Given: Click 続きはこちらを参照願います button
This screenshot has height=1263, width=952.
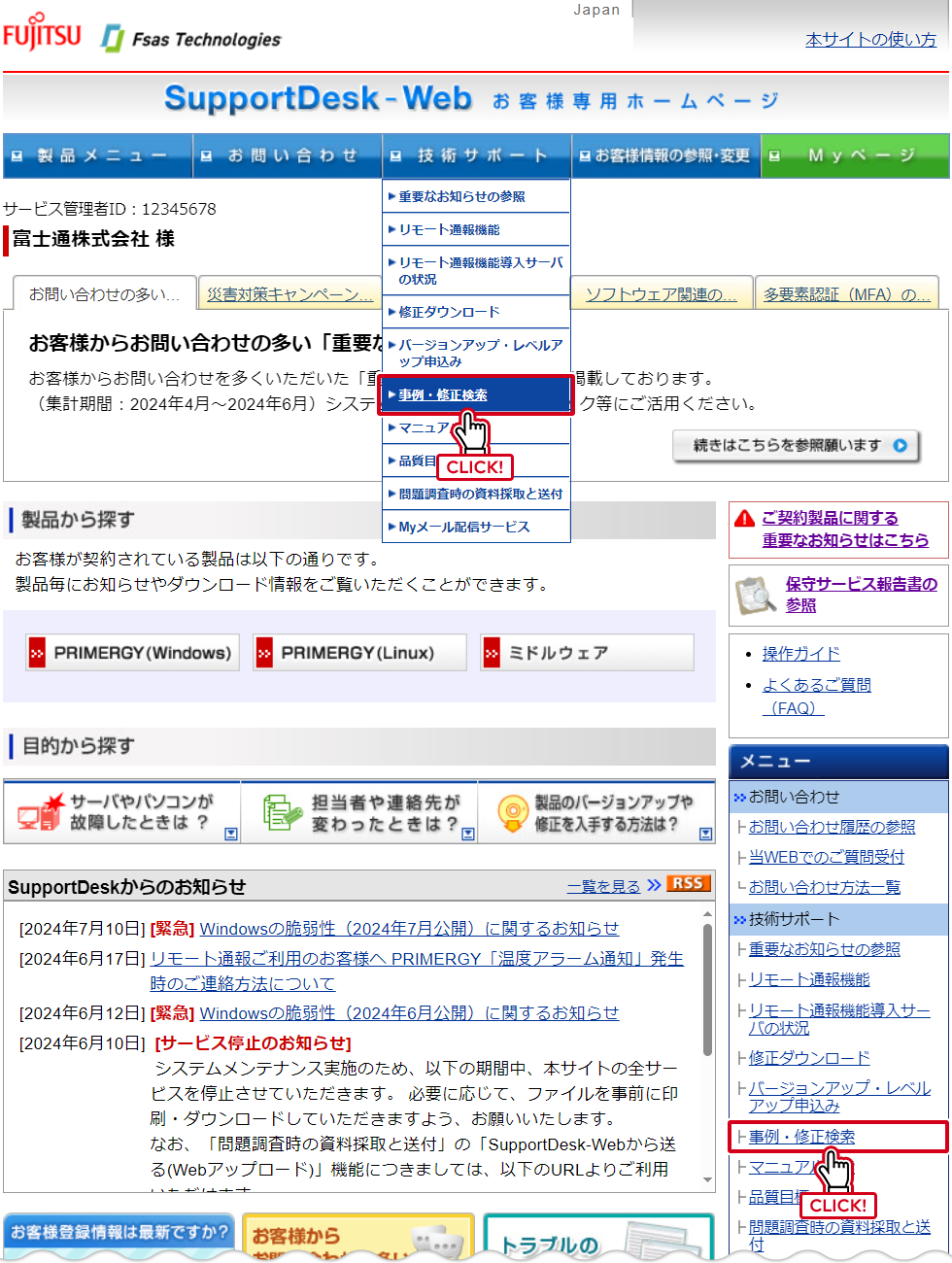Looking at the screenshot, I should [796, 445].
